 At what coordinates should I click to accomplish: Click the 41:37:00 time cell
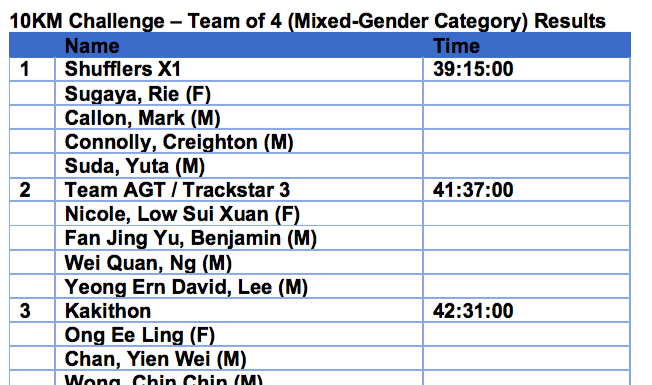[473, 190]
